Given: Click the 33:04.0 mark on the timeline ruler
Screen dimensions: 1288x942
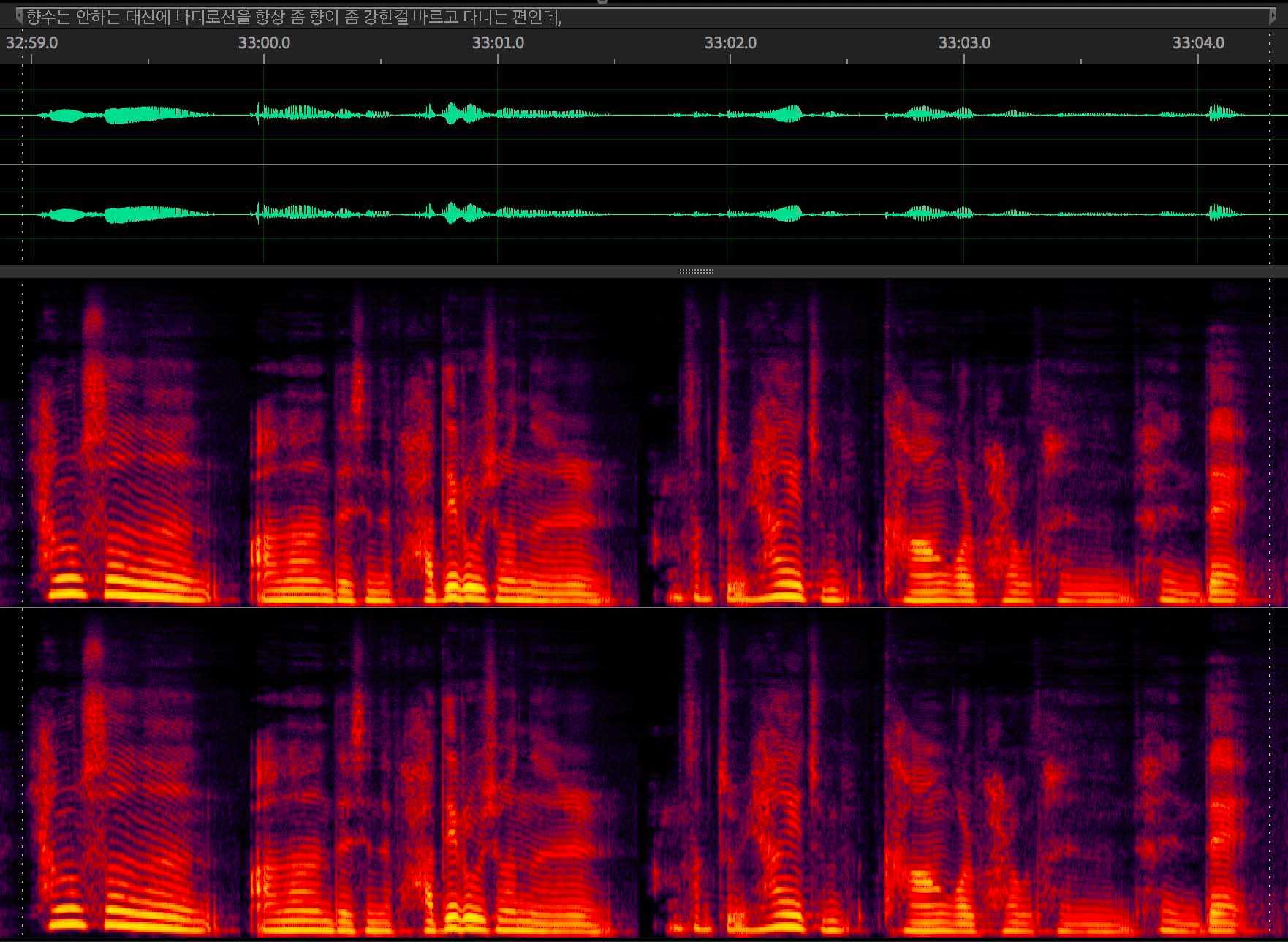Looking at the screenshot, I should tap(1198, 42).
